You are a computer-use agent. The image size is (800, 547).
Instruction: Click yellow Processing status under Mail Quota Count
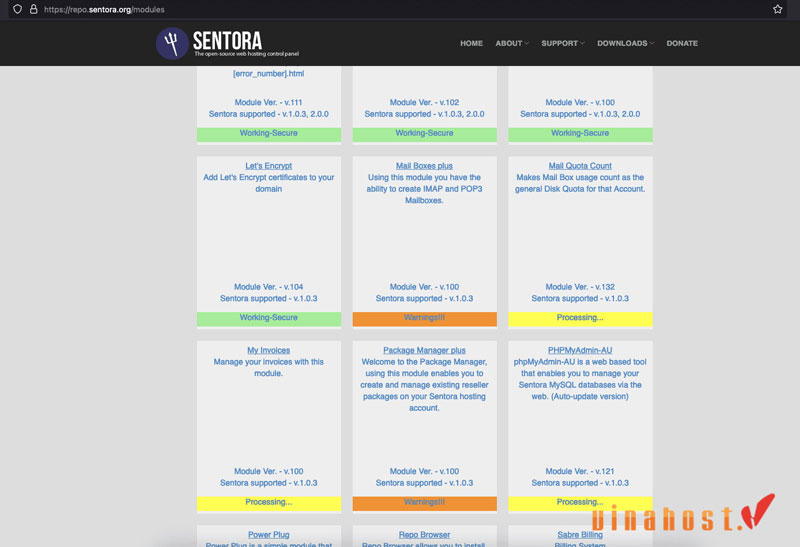[580, 318]
